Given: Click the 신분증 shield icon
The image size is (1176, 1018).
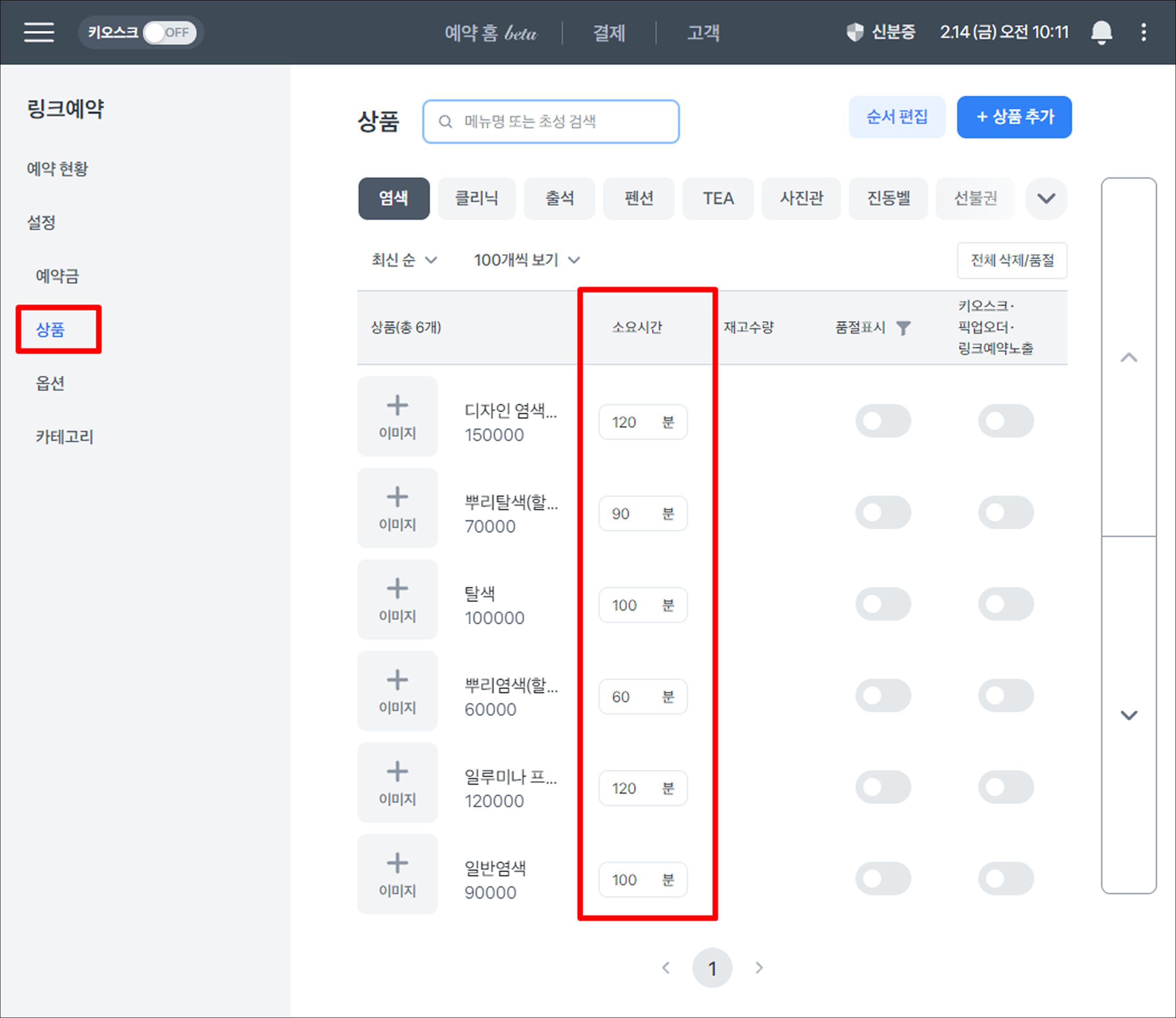Looking at the screenshot, I should coord(854,33).
